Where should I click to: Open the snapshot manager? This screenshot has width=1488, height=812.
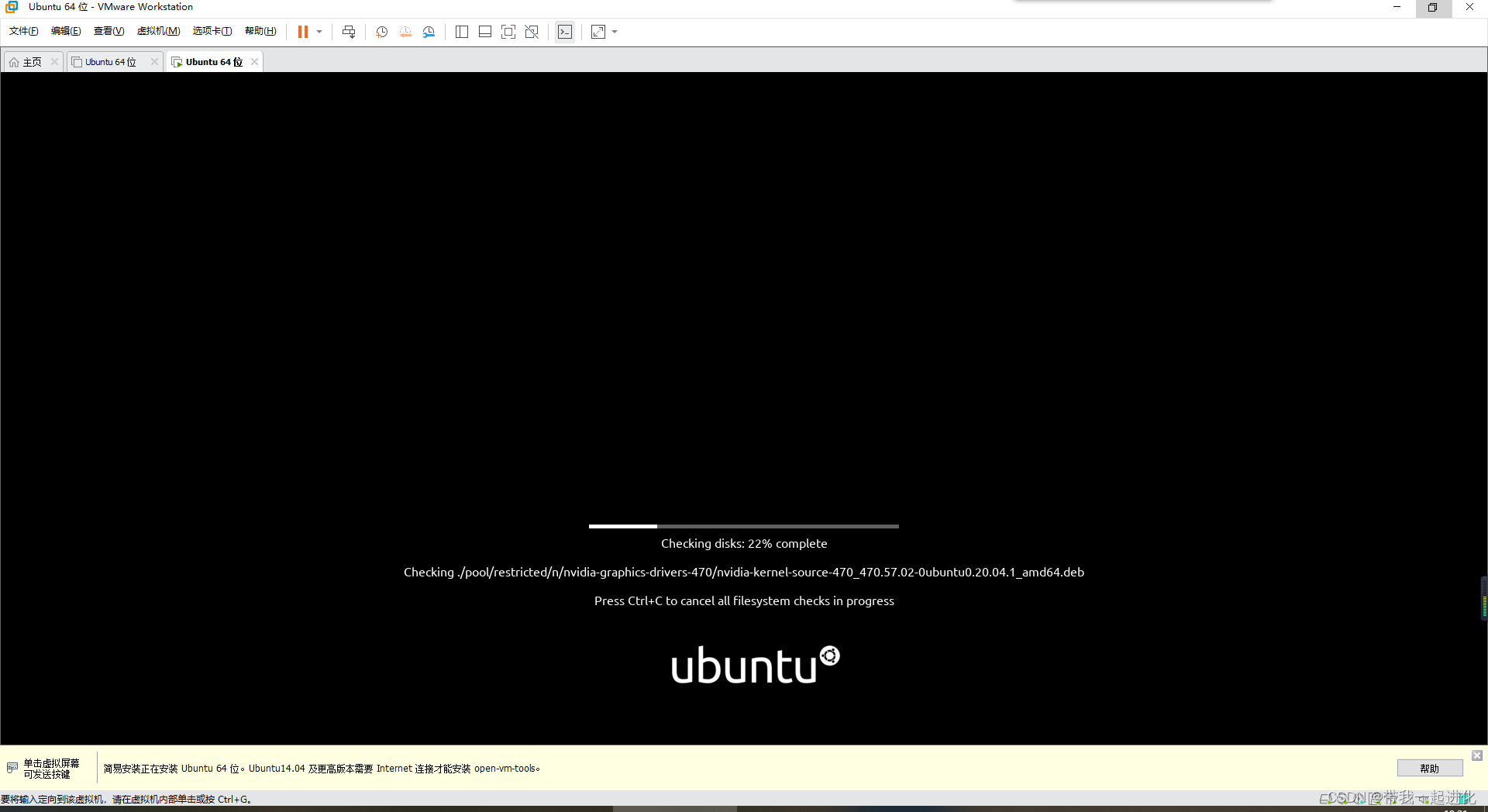pyautogui.click(x=429, y=32)
